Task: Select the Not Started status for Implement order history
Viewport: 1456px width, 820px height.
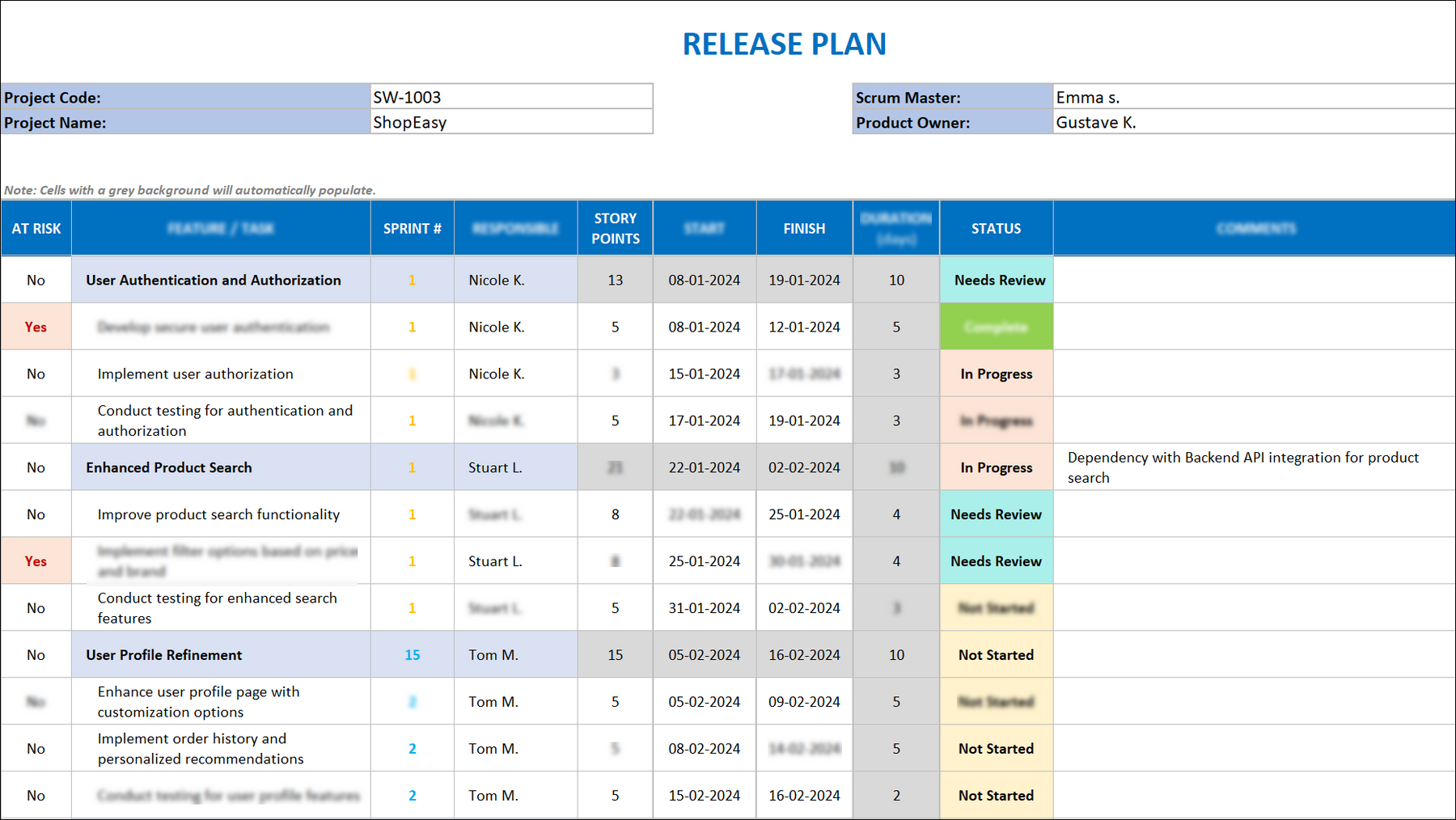Action: [996, 748]
